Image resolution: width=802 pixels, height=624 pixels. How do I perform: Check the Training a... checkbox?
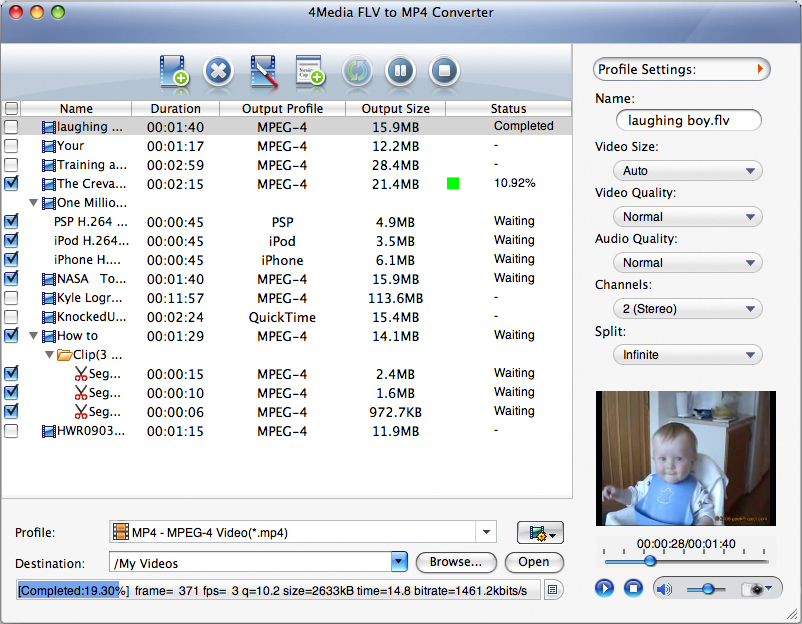click(11, 165)
